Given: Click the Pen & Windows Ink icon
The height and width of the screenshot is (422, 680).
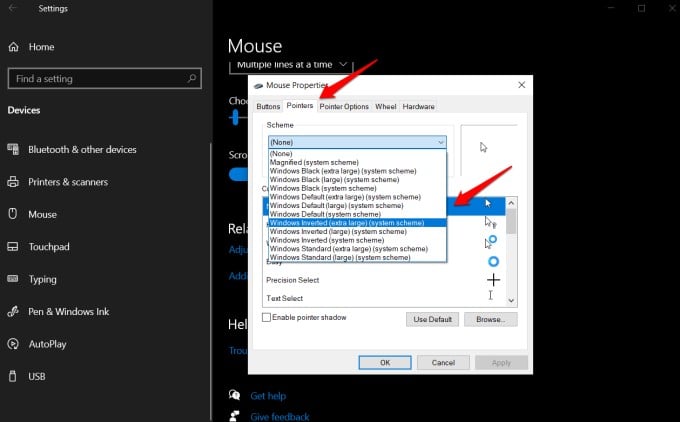Looking at the screenshot, I should [x=13, y=311].
